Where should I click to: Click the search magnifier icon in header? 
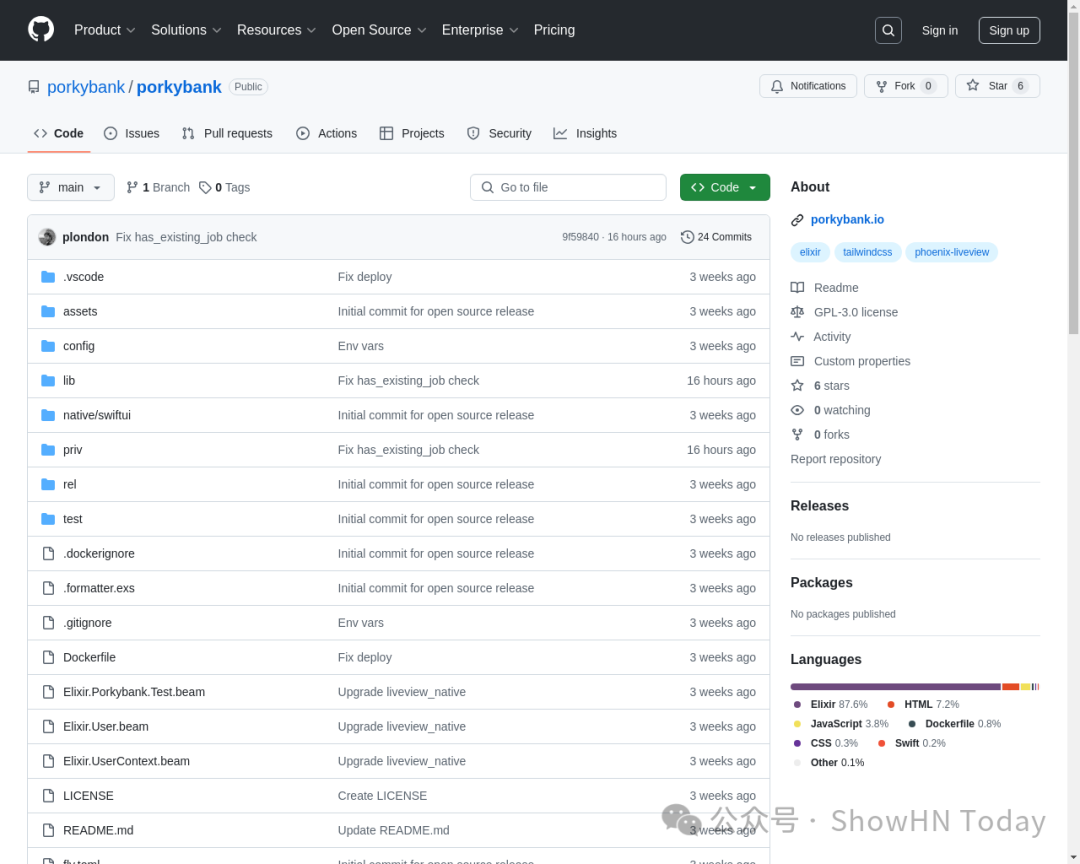(x=888, y=30)
